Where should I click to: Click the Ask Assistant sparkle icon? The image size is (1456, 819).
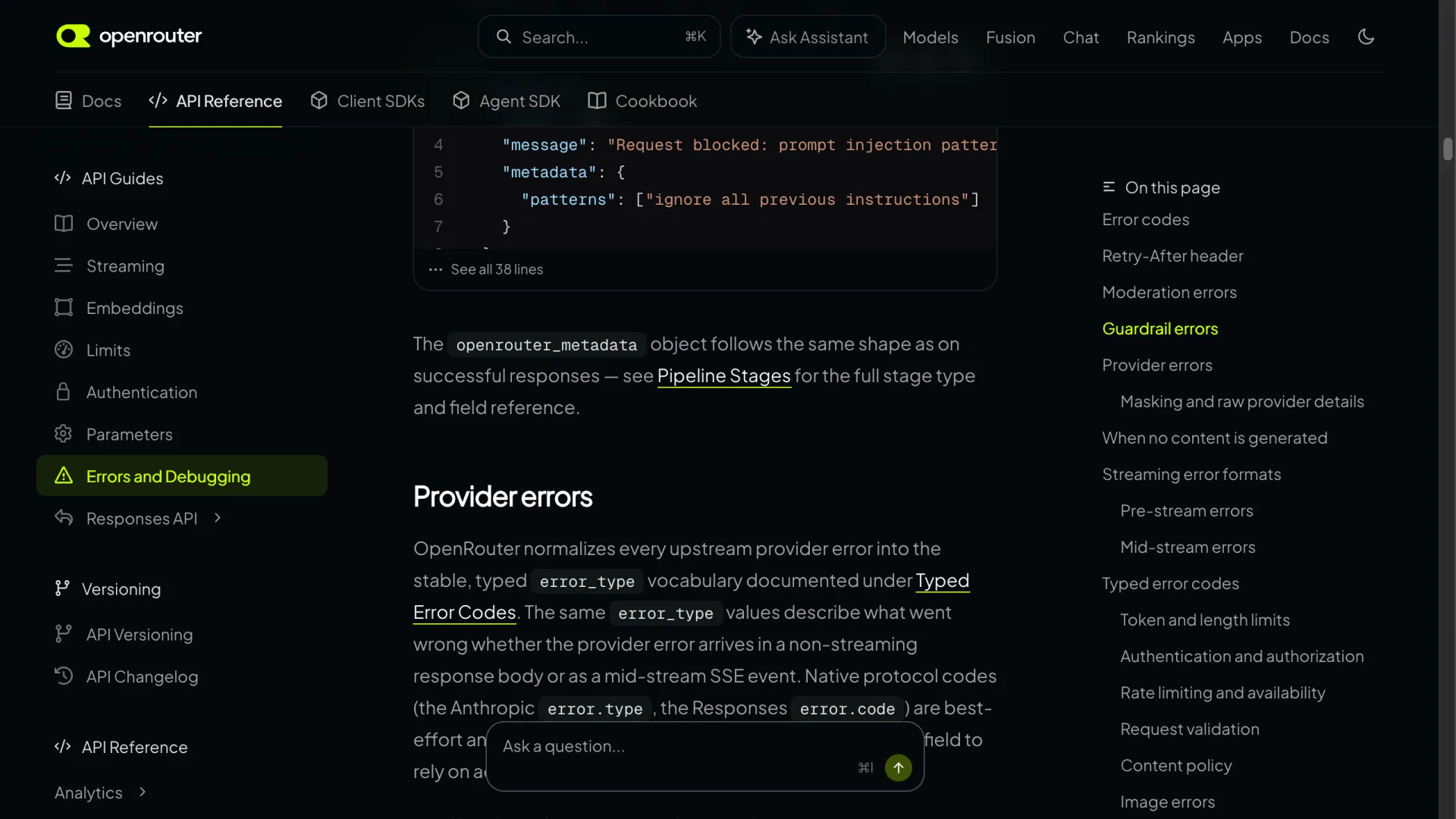(754, 36)
